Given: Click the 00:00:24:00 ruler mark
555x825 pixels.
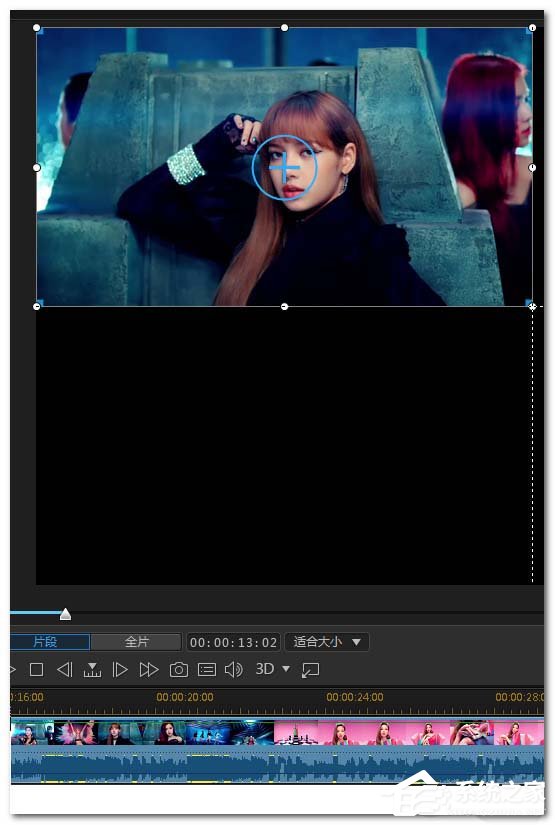Looking at the screenshot, I should tap(355, 697).
